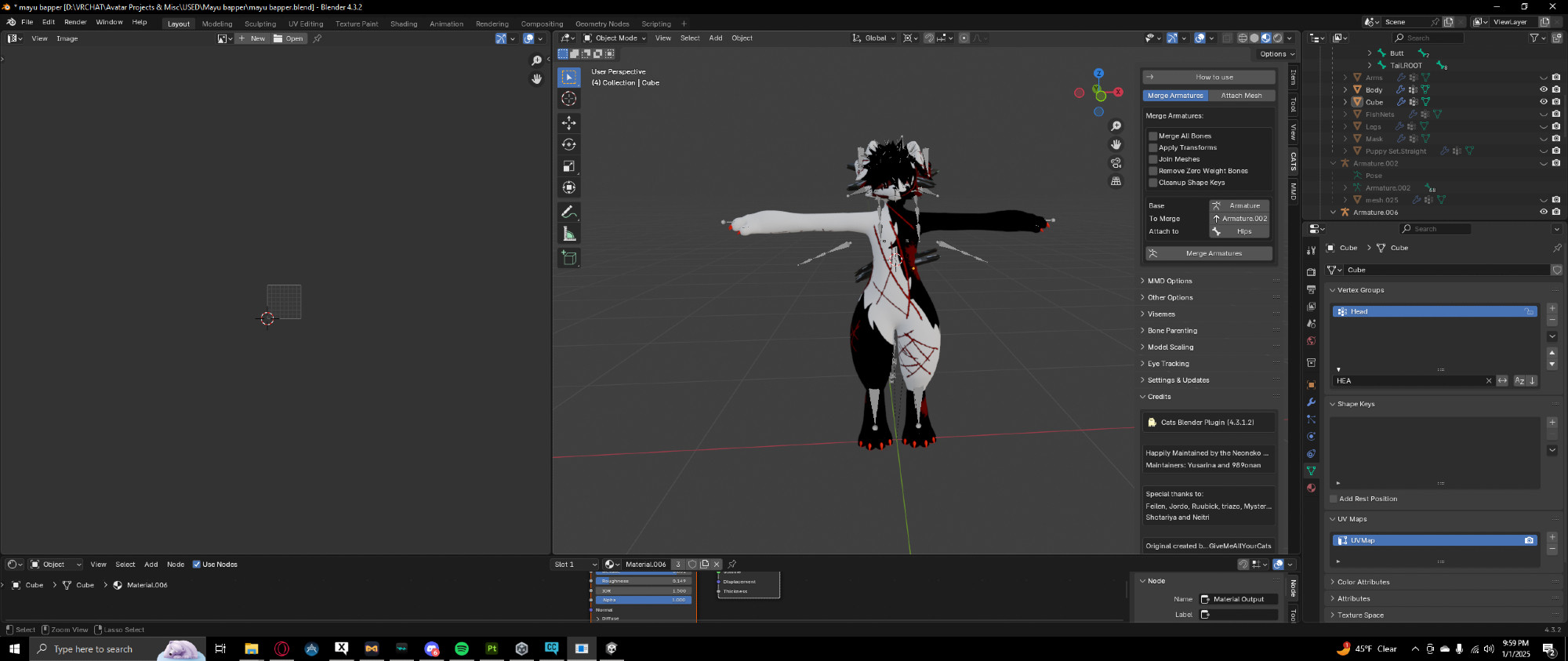Click Merge Armatures action button

[1208, 253]
